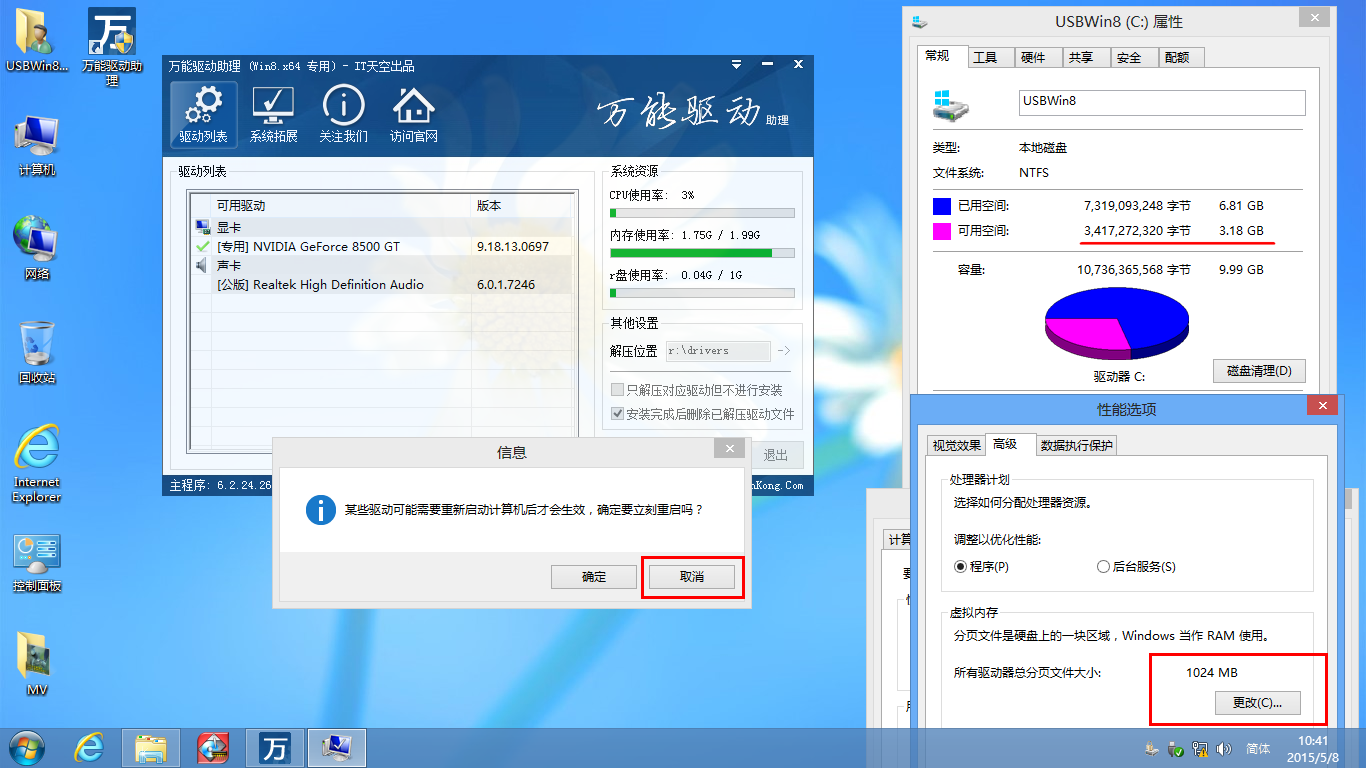Select the 程序(P) radio button

click(x=961, y=566)
